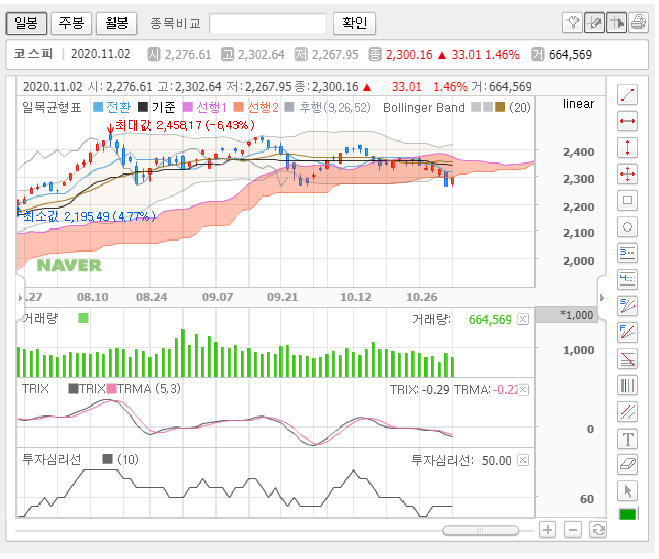This screenshot has height=559, width=659.
Task: Print the chart with printer icon
Action: tap(638, 22)
